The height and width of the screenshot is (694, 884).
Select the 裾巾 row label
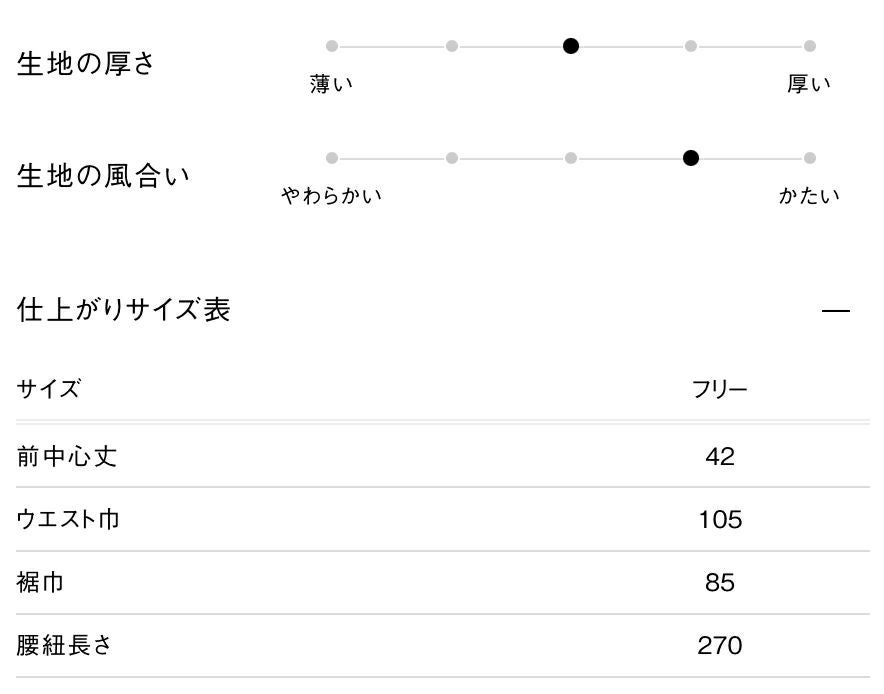(x=41, y=583)
